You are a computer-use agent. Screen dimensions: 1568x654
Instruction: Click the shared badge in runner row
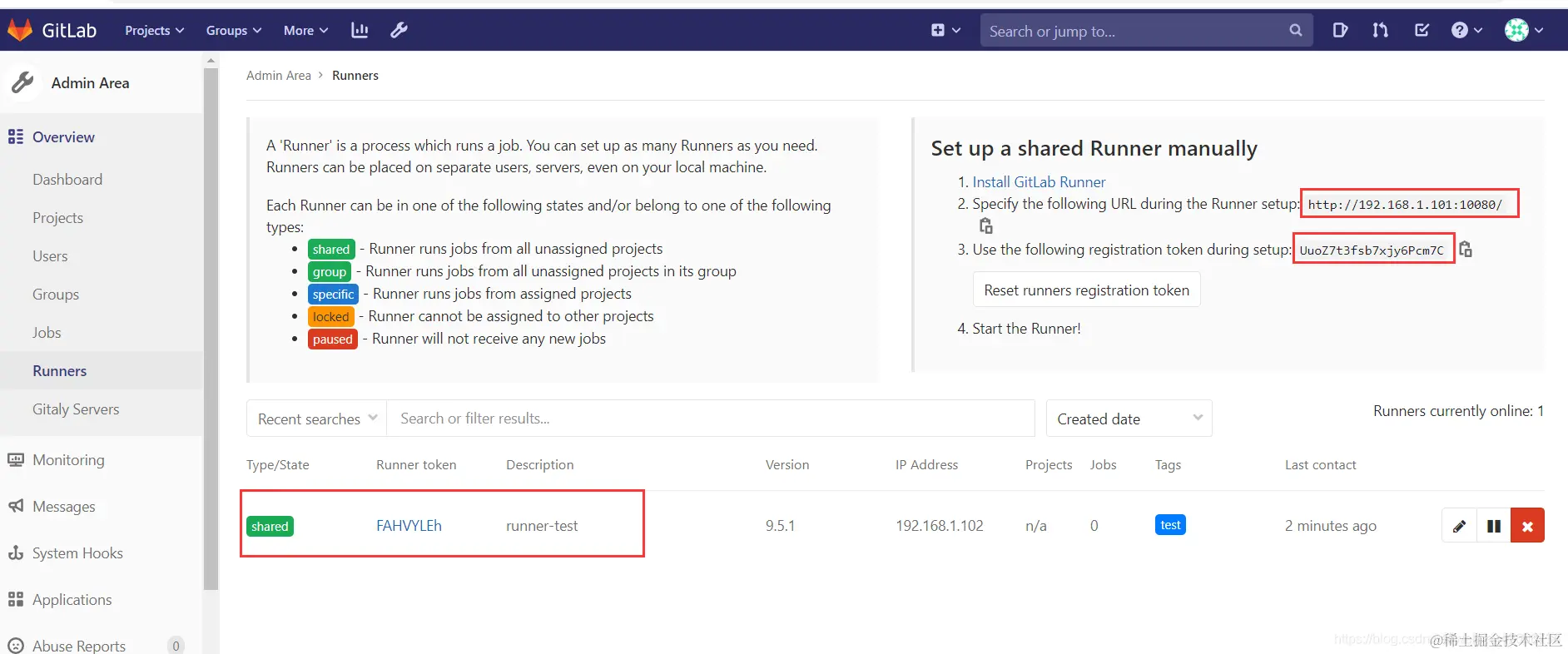coord(270,527)
